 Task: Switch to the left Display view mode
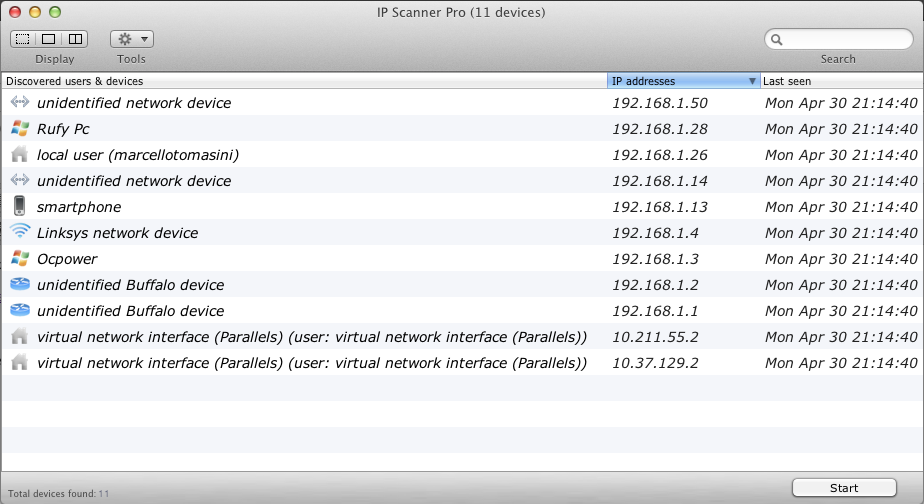pyautogui.click(x=22, y=39)
